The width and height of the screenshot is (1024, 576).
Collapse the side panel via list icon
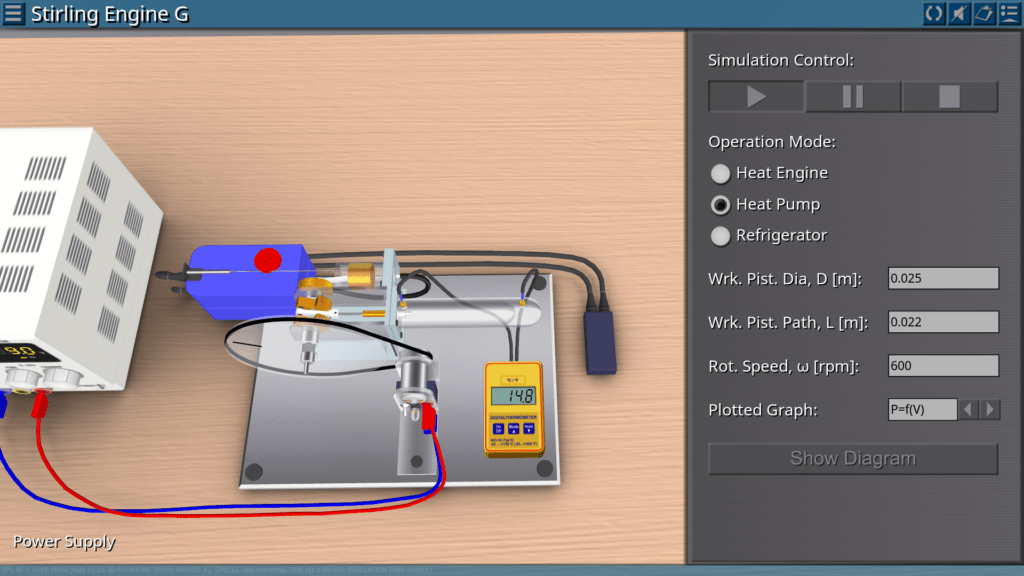pos(1009,14)
